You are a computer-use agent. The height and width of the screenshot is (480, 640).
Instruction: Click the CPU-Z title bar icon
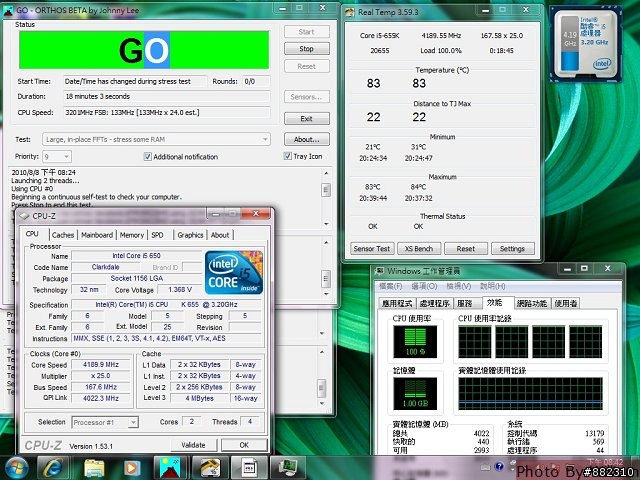click(24, 216)
